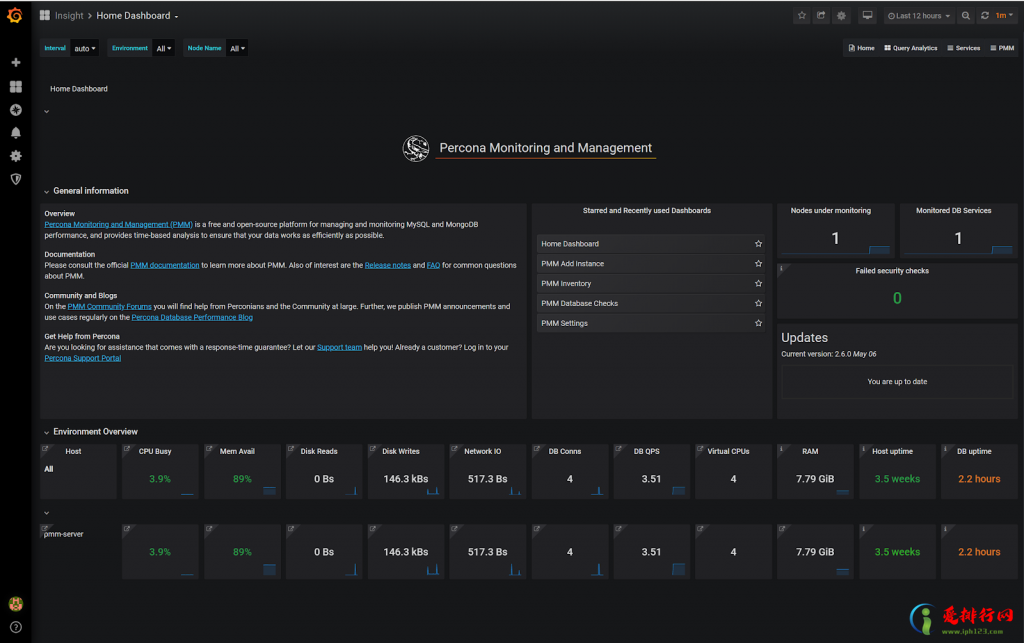The height and width of the screenshot is (643, 1024).
Task: Click the You are up to date box
Action: tap(897, 382)
